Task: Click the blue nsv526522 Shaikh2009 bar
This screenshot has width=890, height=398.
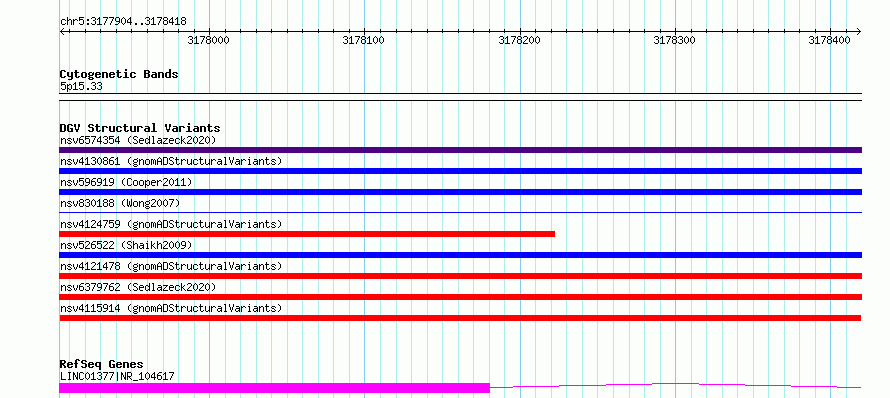Action: coord(460,255)
